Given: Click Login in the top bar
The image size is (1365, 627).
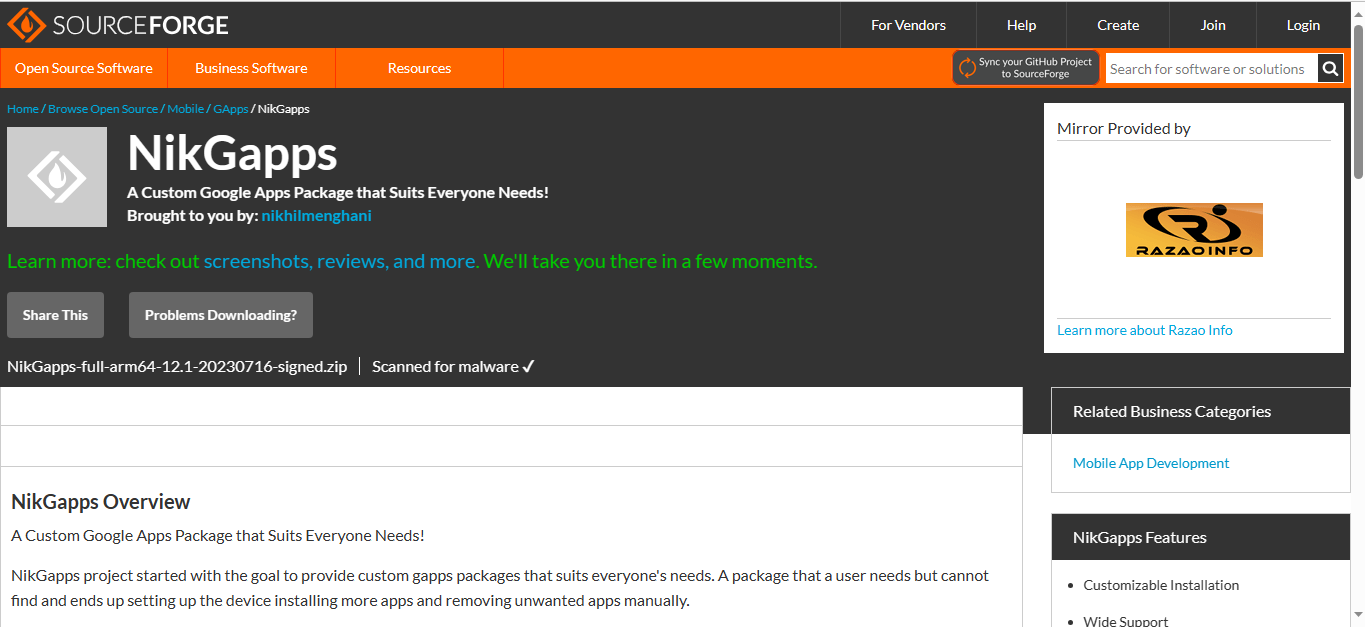Looking at the screenshot, I should (1303, 25).
